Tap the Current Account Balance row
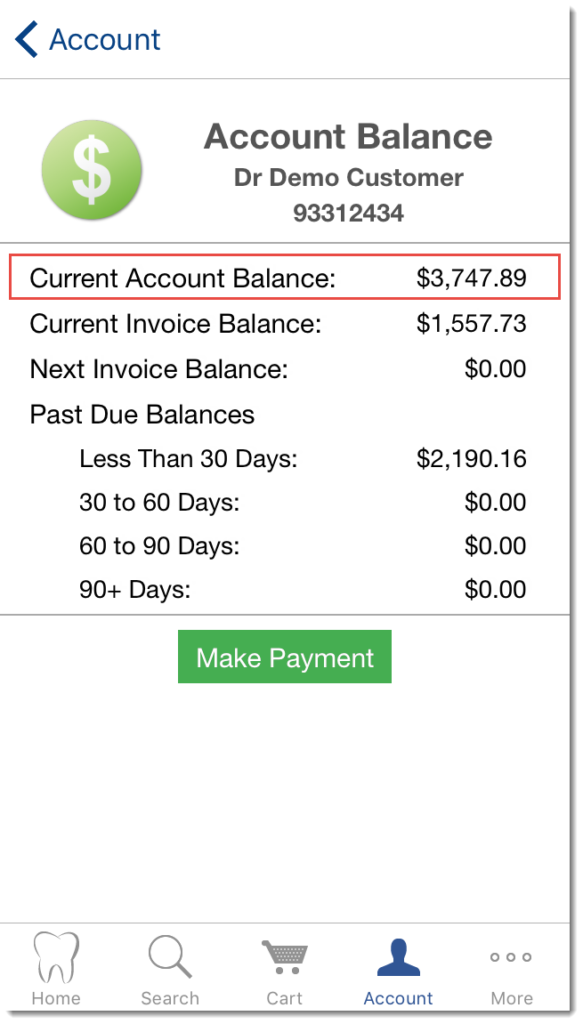 285,278
